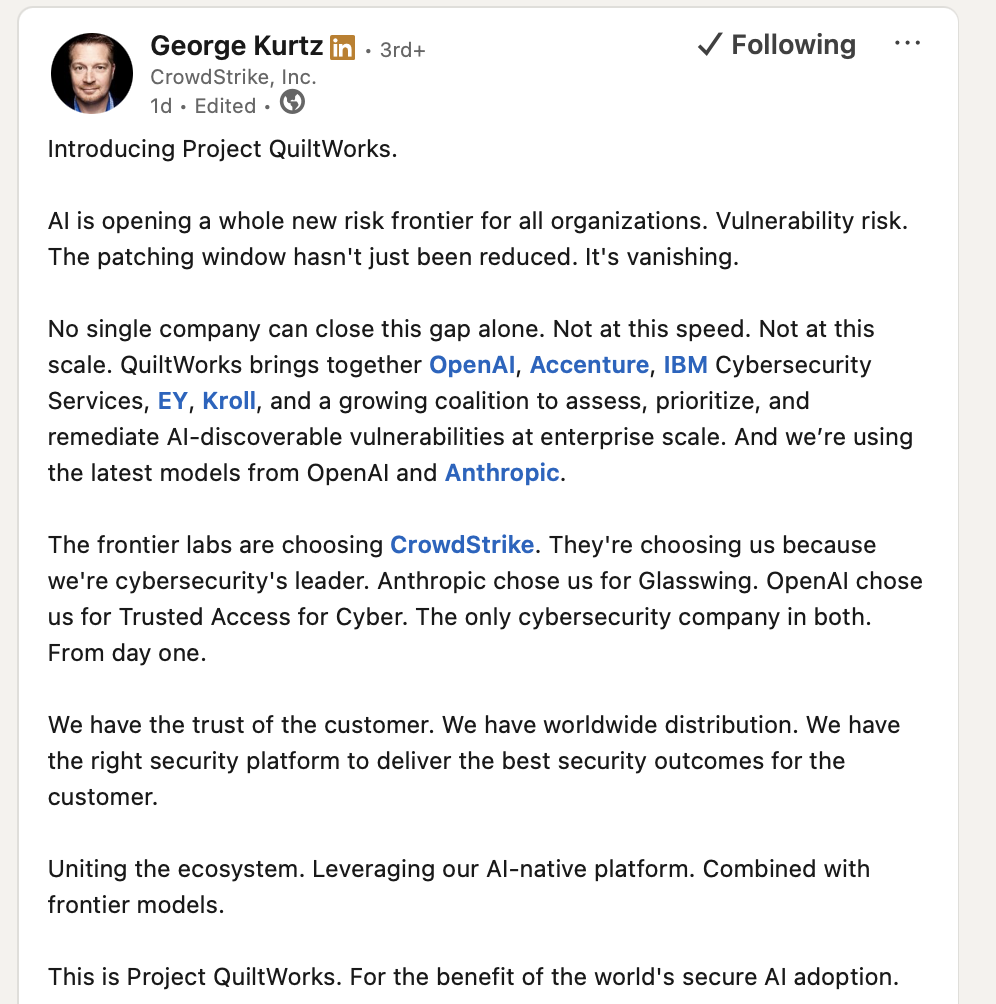The image size is (996, 1004).
Task: Open the Kroll mention link
Action: (229, 401)
